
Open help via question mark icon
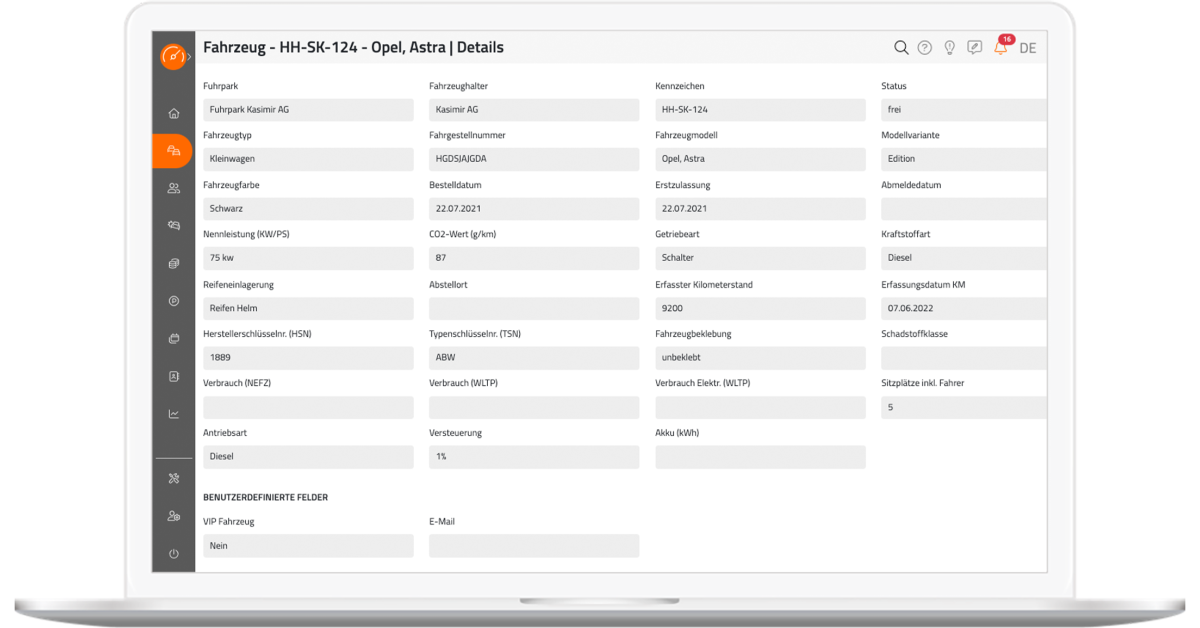925,48
